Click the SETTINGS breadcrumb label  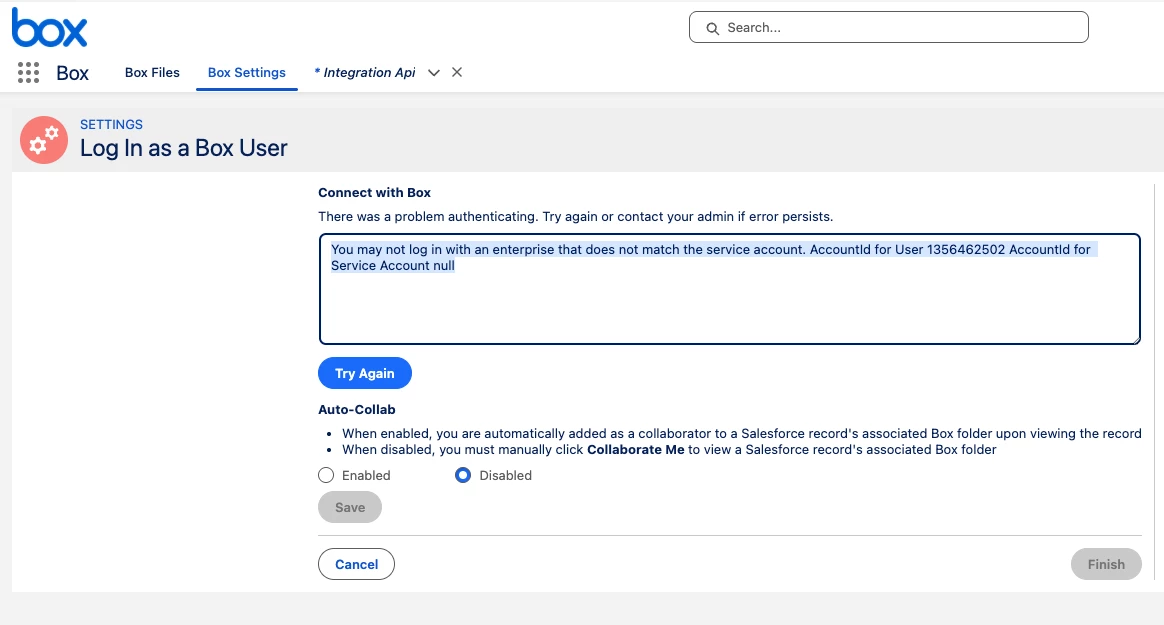click(x=111, y=125)
